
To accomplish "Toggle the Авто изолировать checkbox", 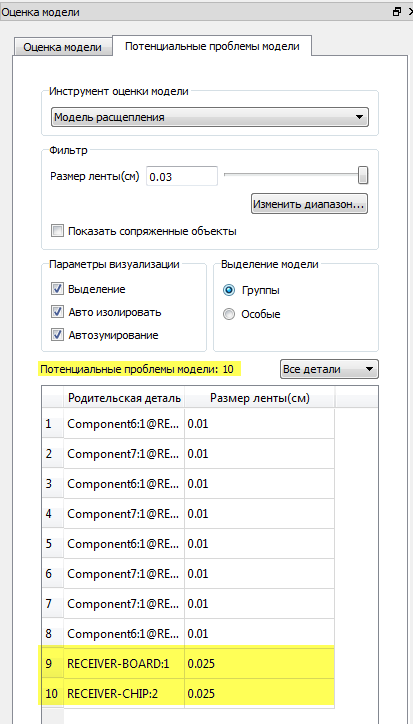I will coord(57,312).
